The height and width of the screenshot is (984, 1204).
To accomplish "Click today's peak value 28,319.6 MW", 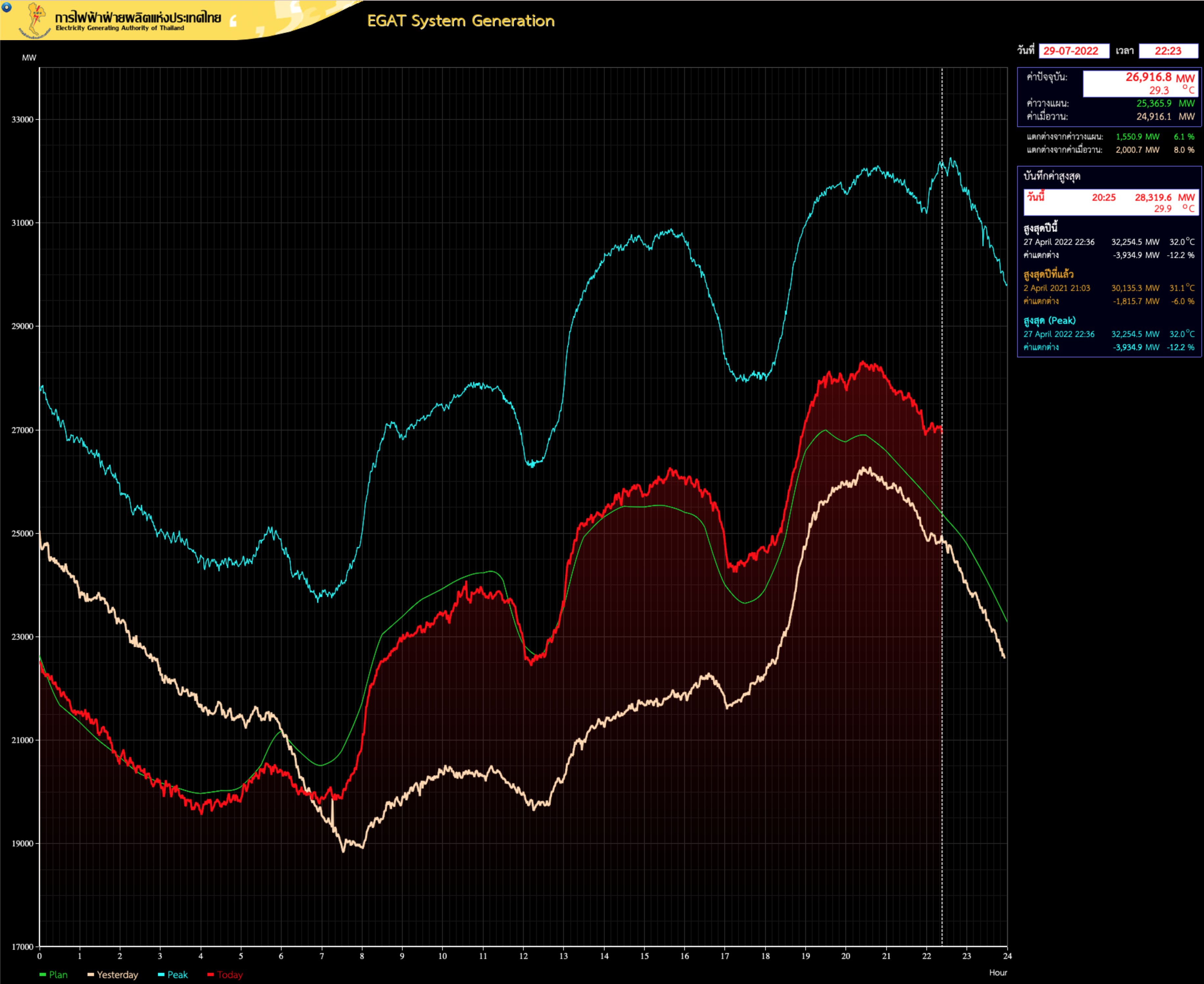I will tap(1164, 197).
